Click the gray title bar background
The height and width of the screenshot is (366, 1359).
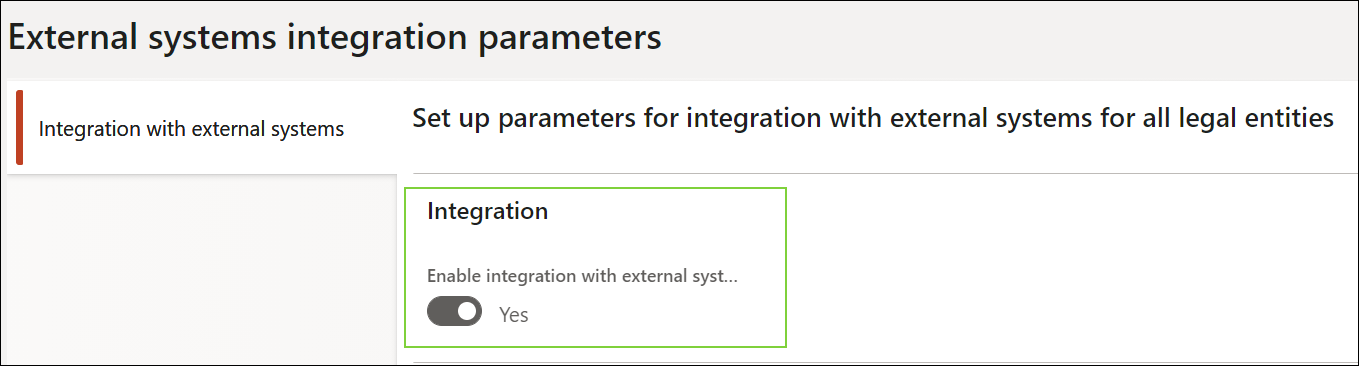(x=1000, y=38)
